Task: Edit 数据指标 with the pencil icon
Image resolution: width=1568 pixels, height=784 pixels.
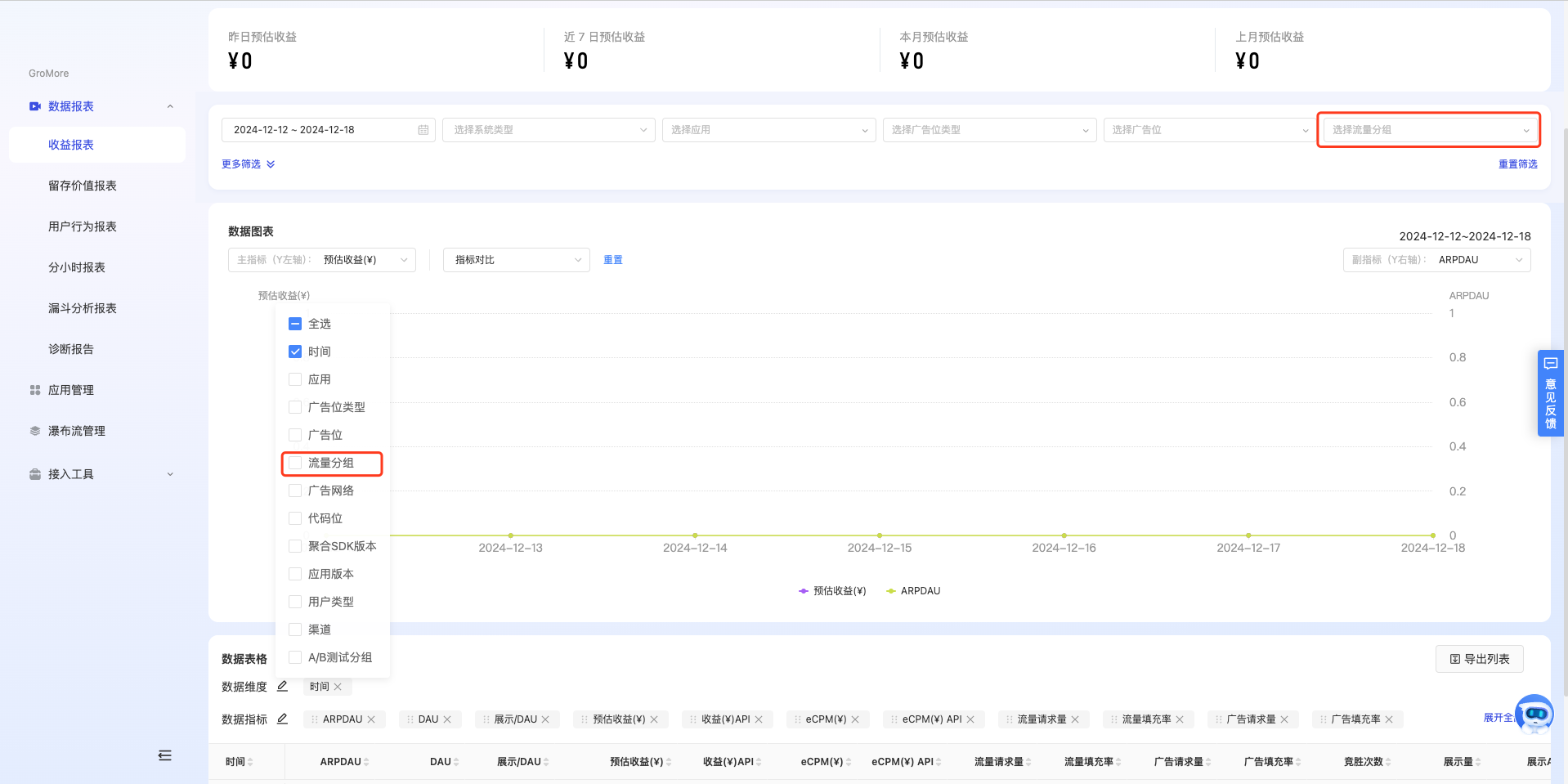Action: click(x=282, y=719)
